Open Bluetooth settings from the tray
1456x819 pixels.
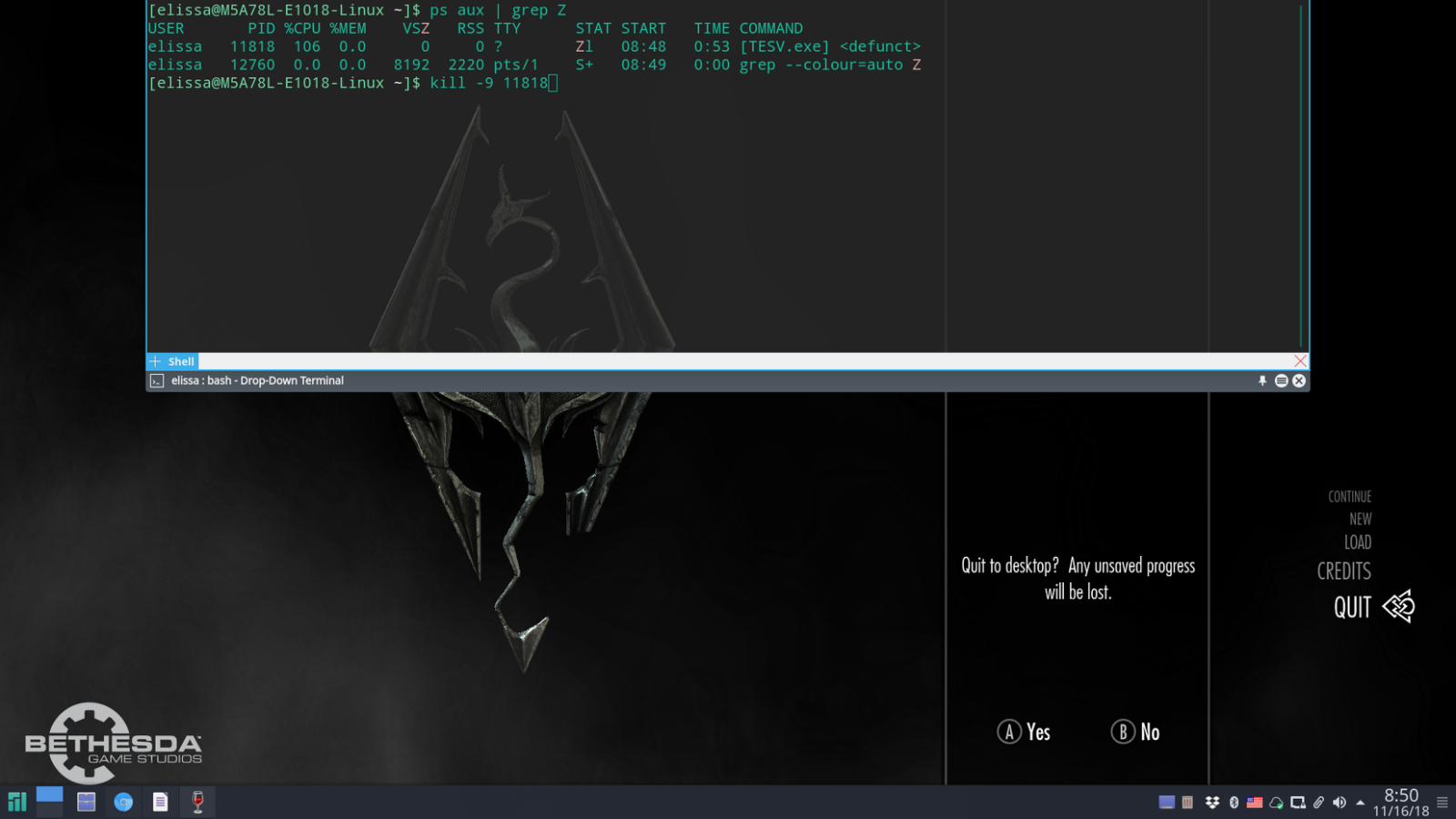pyautogui.click(x=1234, y=803)
